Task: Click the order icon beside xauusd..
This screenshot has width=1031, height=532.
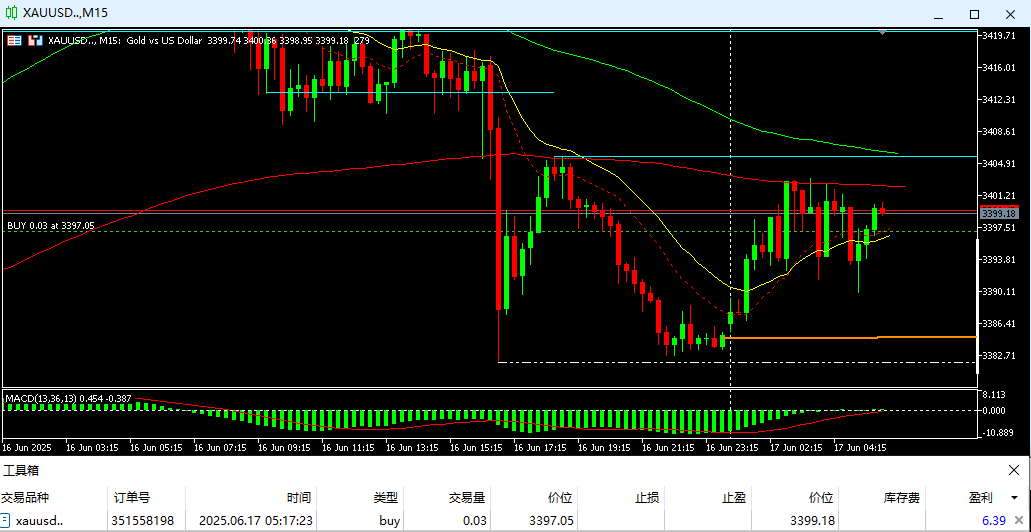Action: pos(6,521)
